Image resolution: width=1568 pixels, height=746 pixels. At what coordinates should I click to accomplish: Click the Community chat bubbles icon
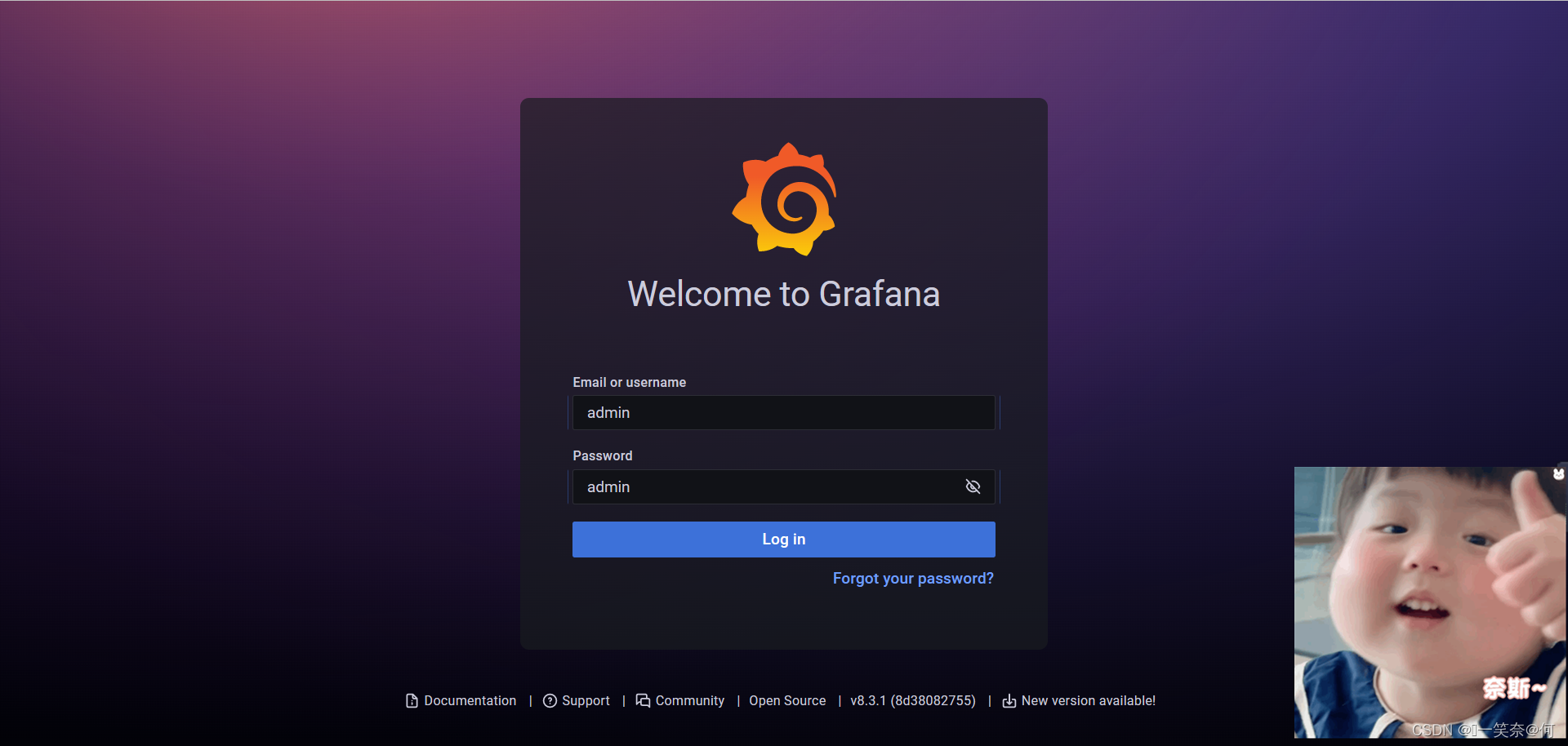pos(644,701)
